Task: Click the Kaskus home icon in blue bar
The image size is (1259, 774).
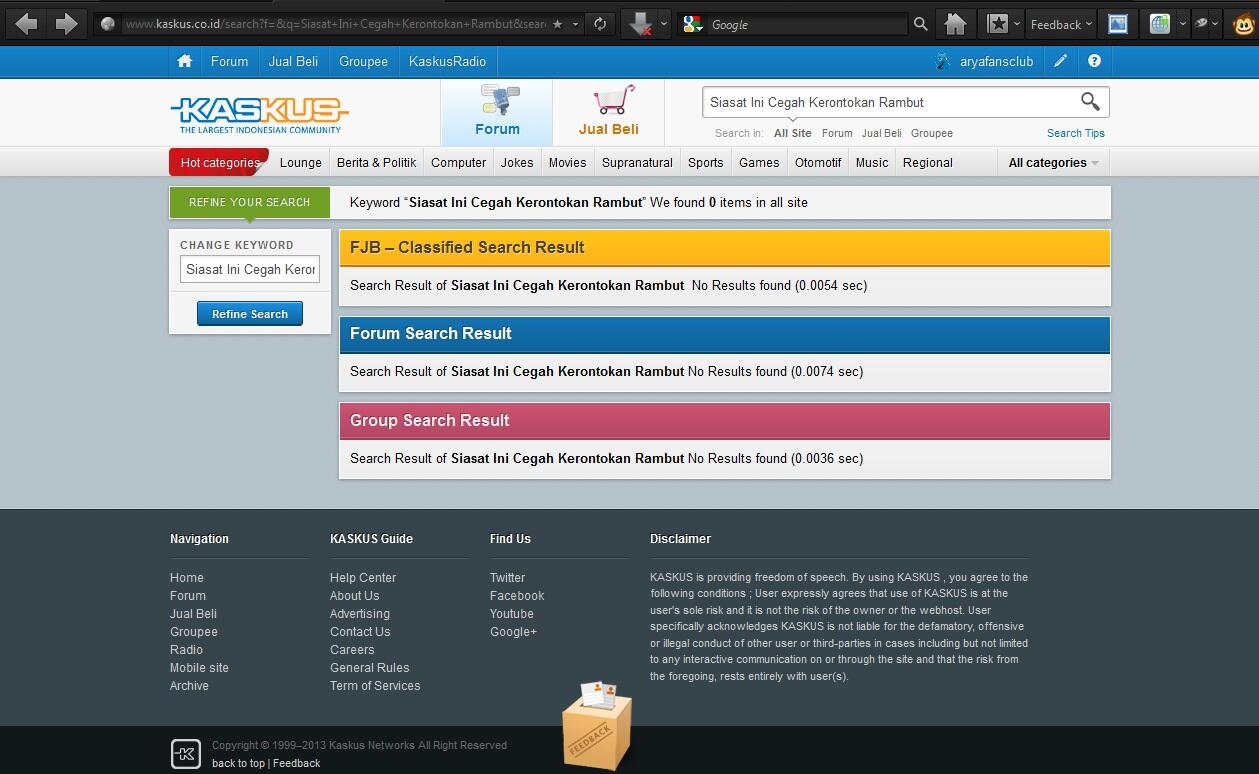Action: [185, 61]
